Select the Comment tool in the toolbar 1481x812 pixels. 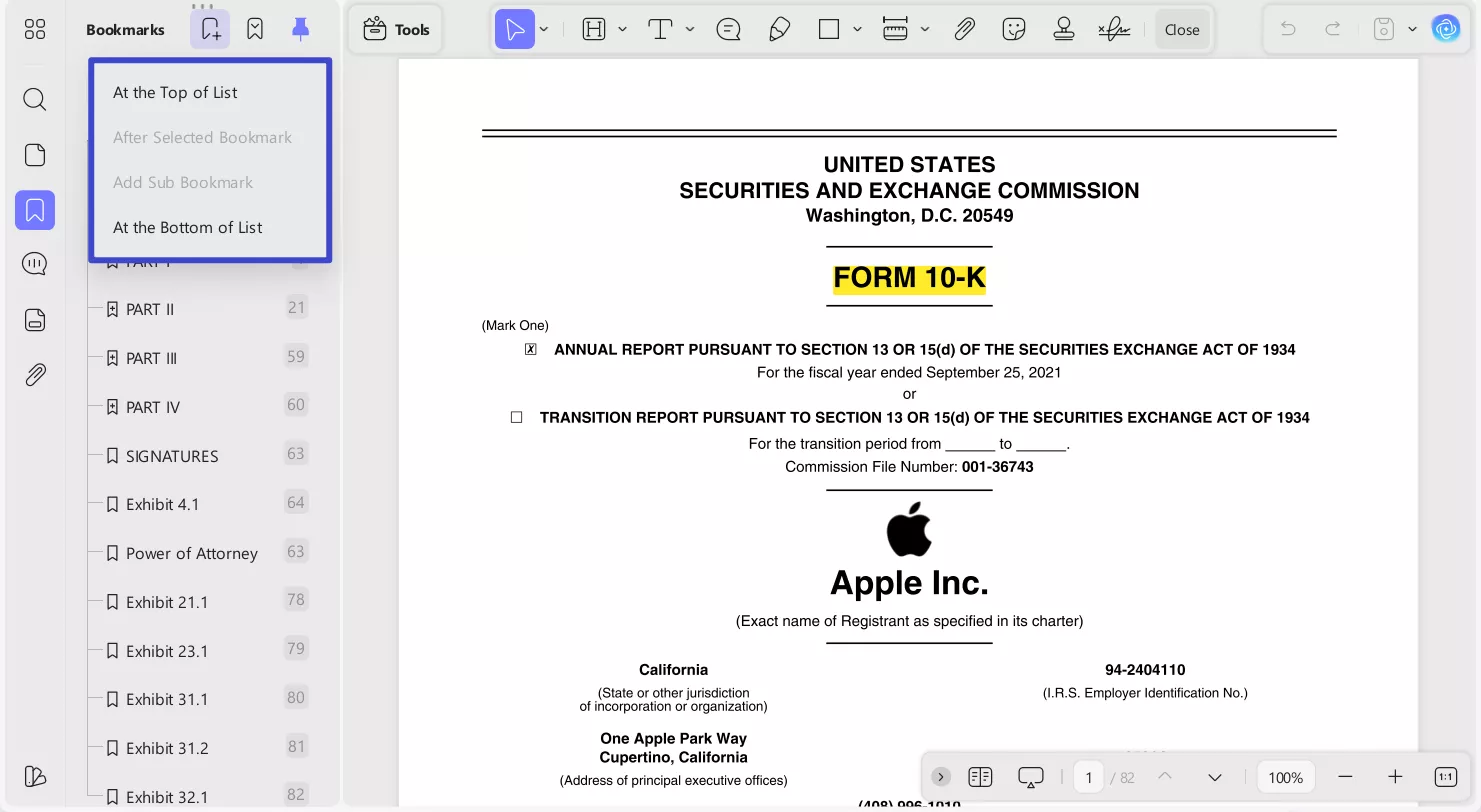pos(728,29)
